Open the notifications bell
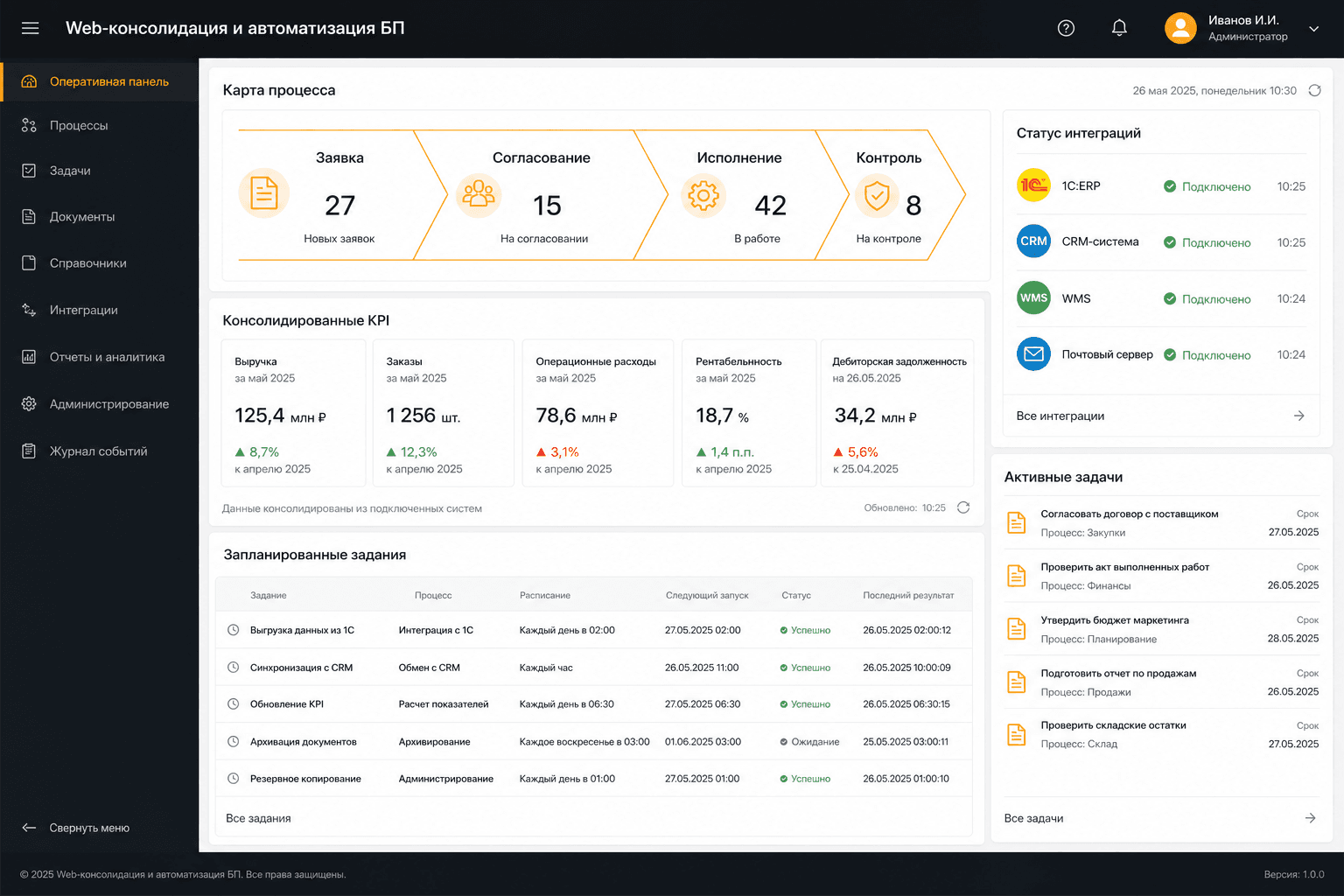The image size is (1344, 896). point(1119,28)
